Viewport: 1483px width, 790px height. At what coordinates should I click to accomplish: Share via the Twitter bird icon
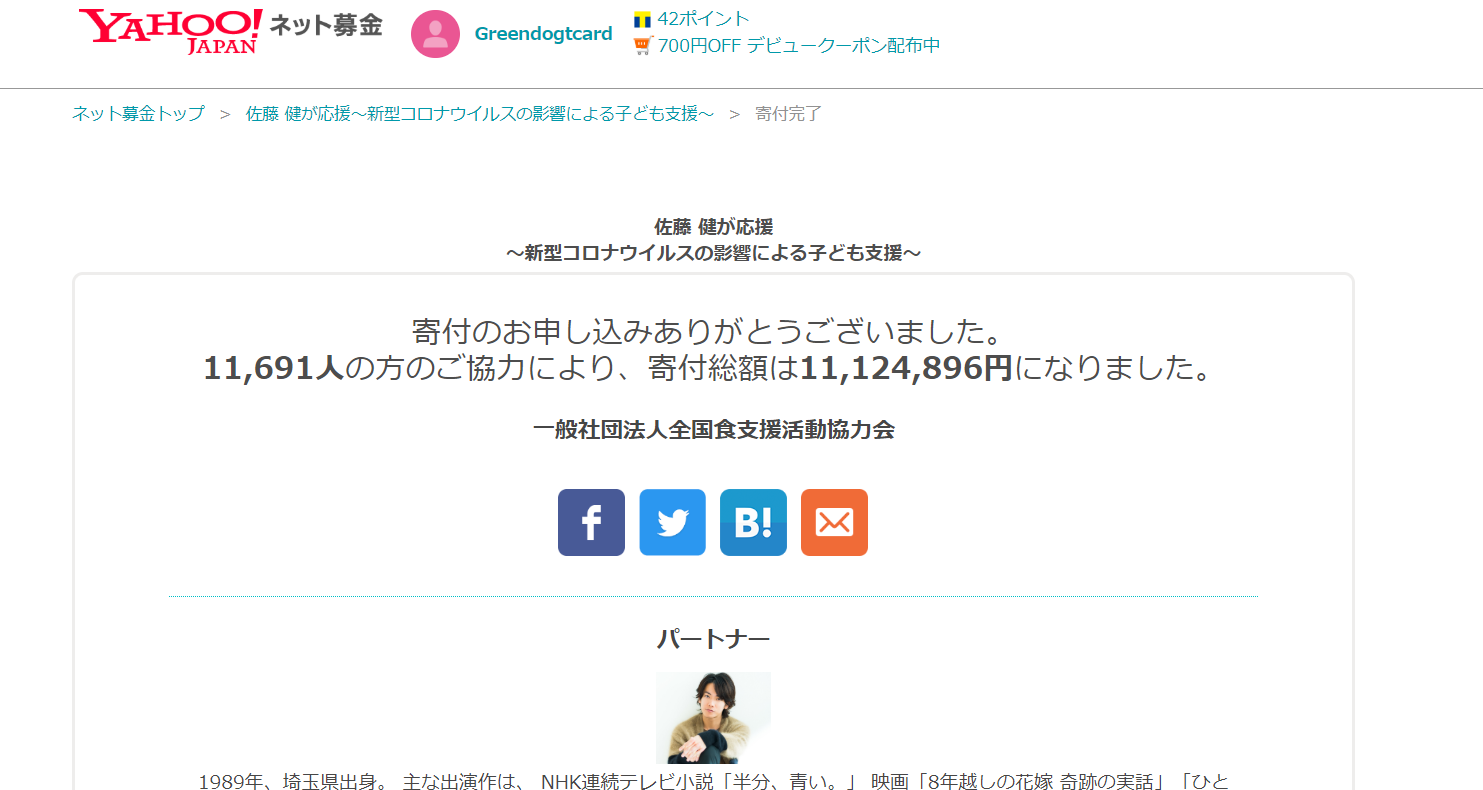coord(672,522)
